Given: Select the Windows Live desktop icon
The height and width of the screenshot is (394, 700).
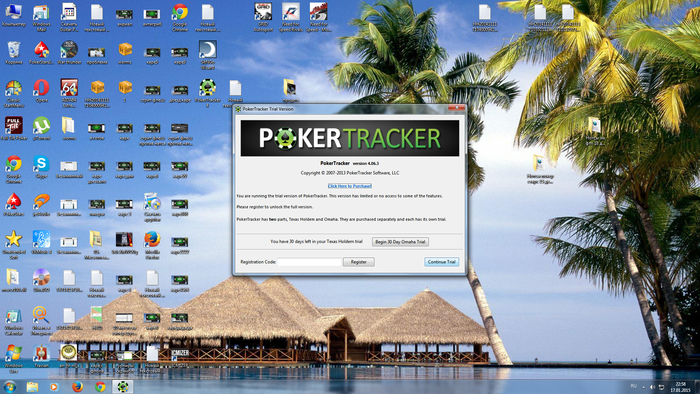Looking at the screenshot, I should pos(13,358).
